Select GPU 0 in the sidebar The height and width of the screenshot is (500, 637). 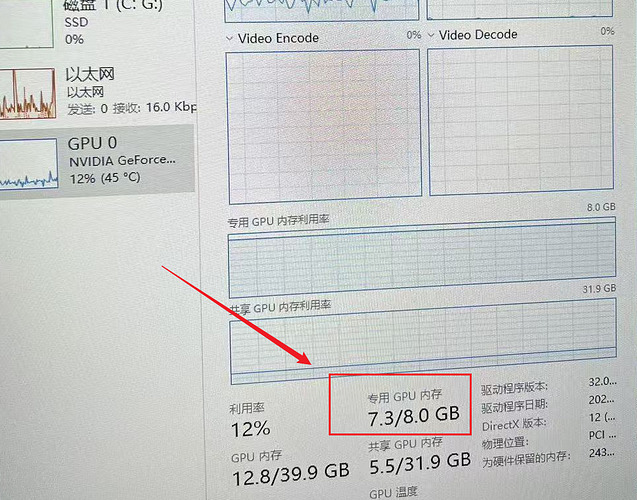point(97,162)
